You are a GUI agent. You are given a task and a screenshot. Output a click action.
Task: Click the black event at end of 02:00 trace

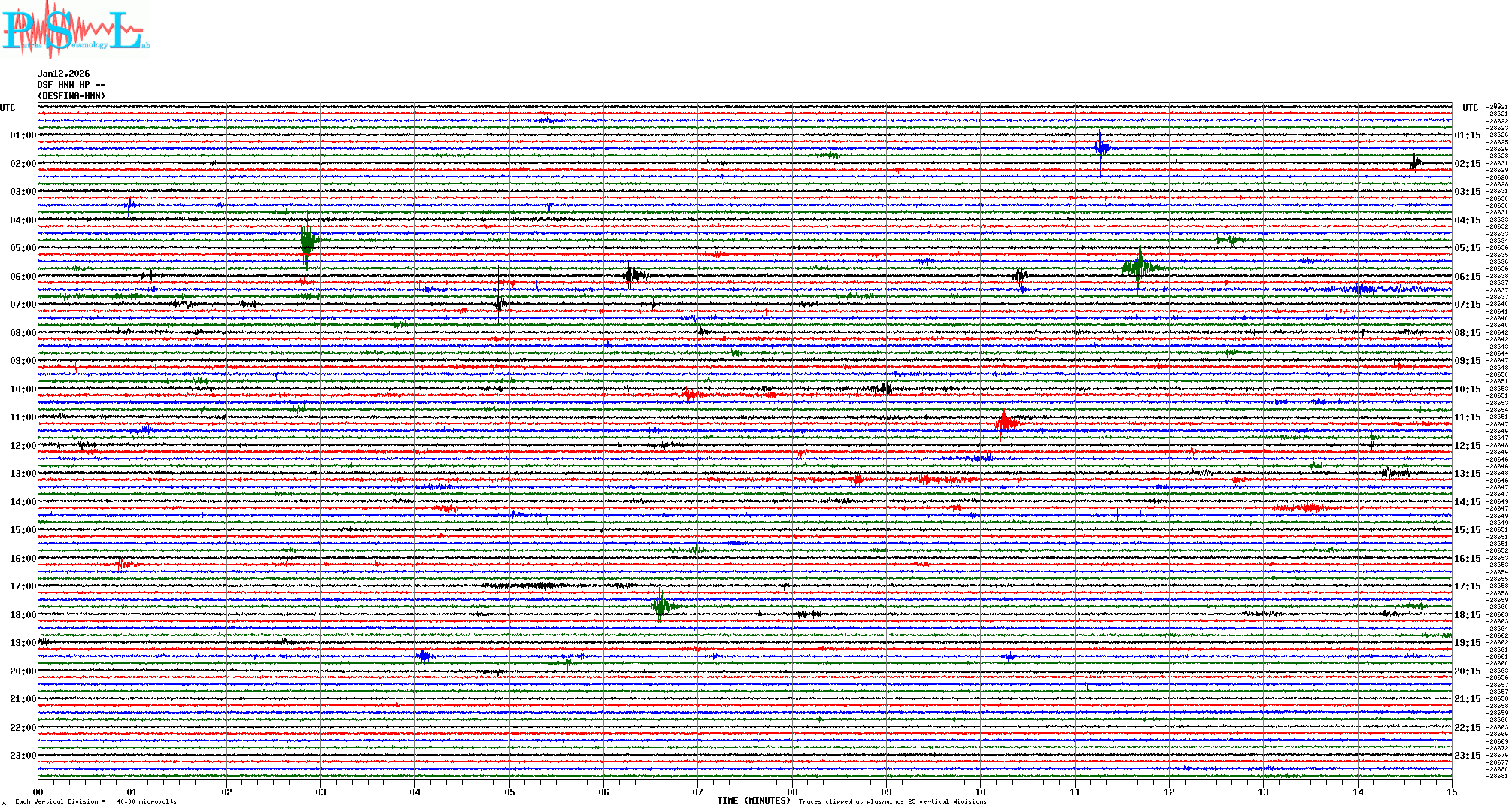tap(1415, 162)
